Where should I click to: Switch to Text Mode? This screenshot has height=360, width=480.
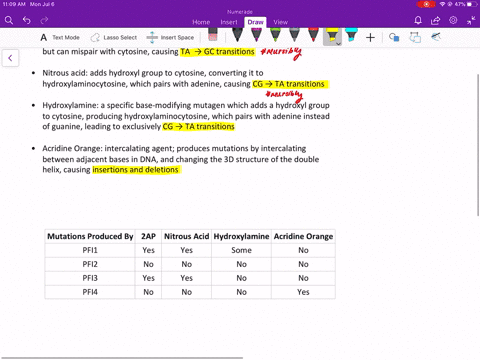tap(60, 37)
